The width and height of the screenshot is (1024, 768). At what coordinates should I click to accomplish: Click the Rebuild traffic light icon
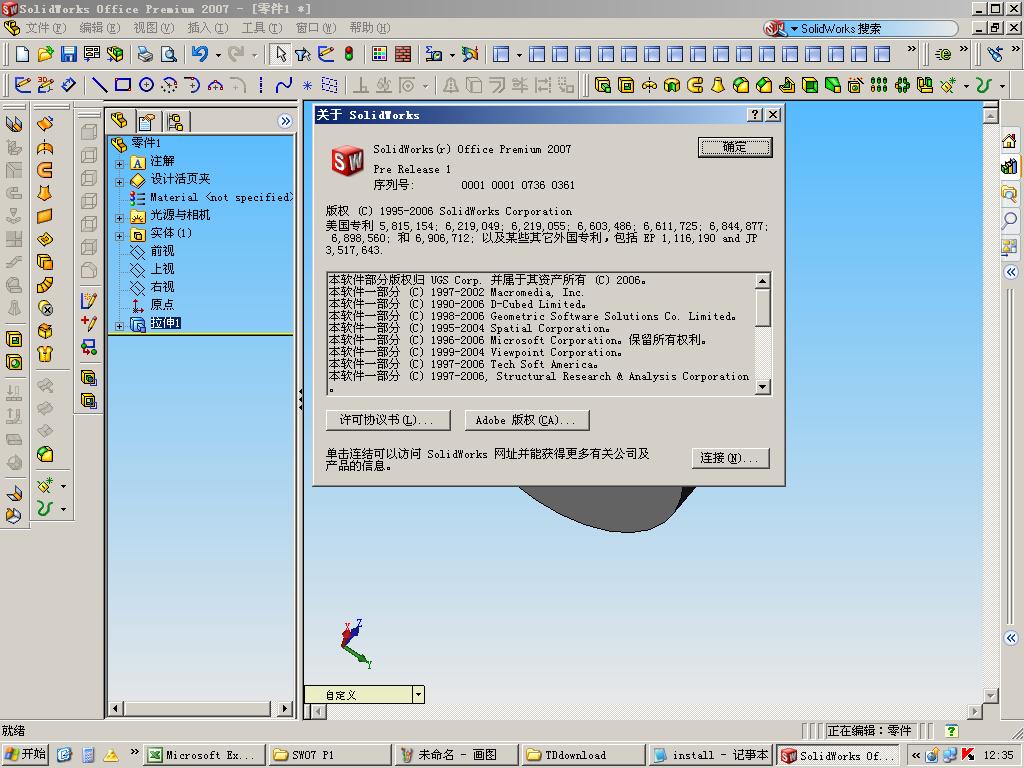[x=349, y=54]
